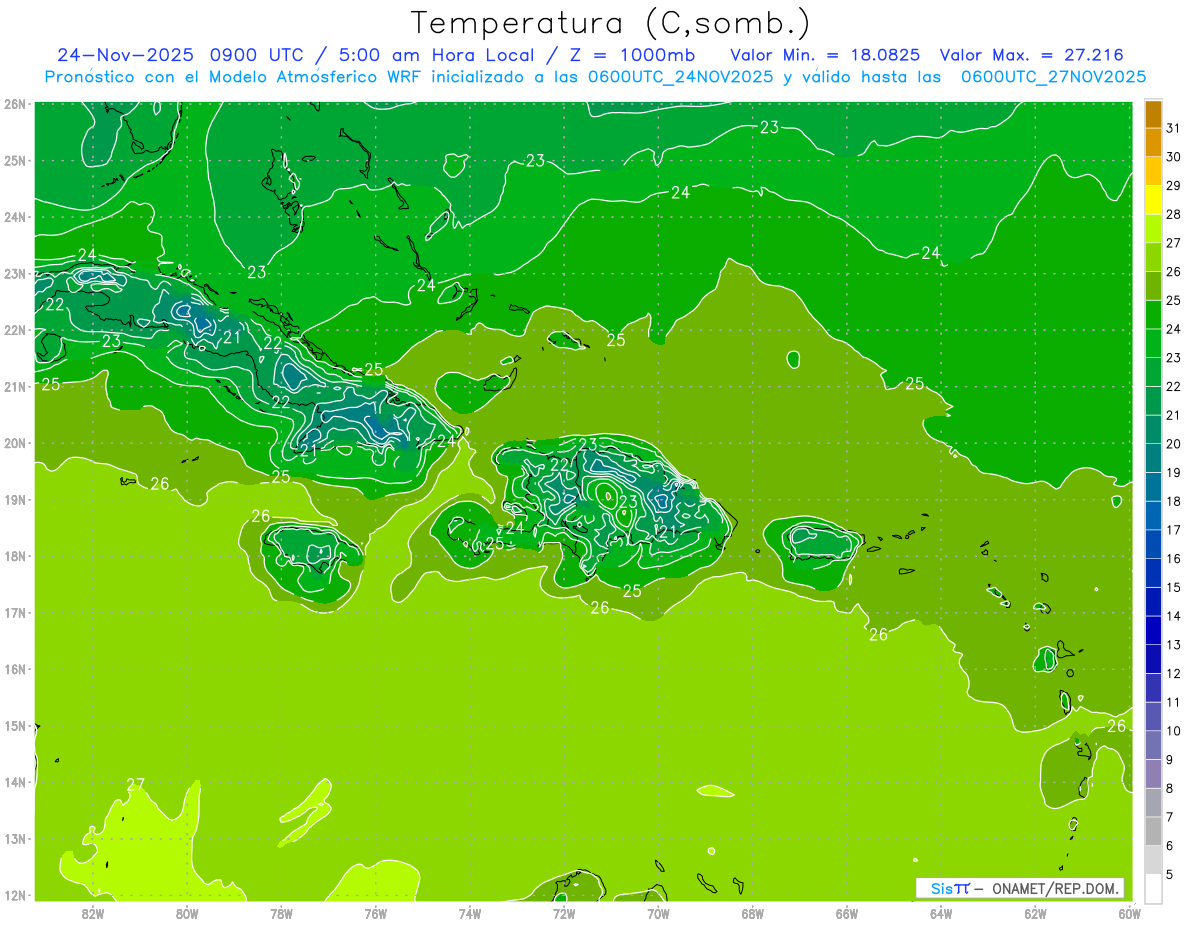Click the '20N' latitude axis label

[15, 443]
